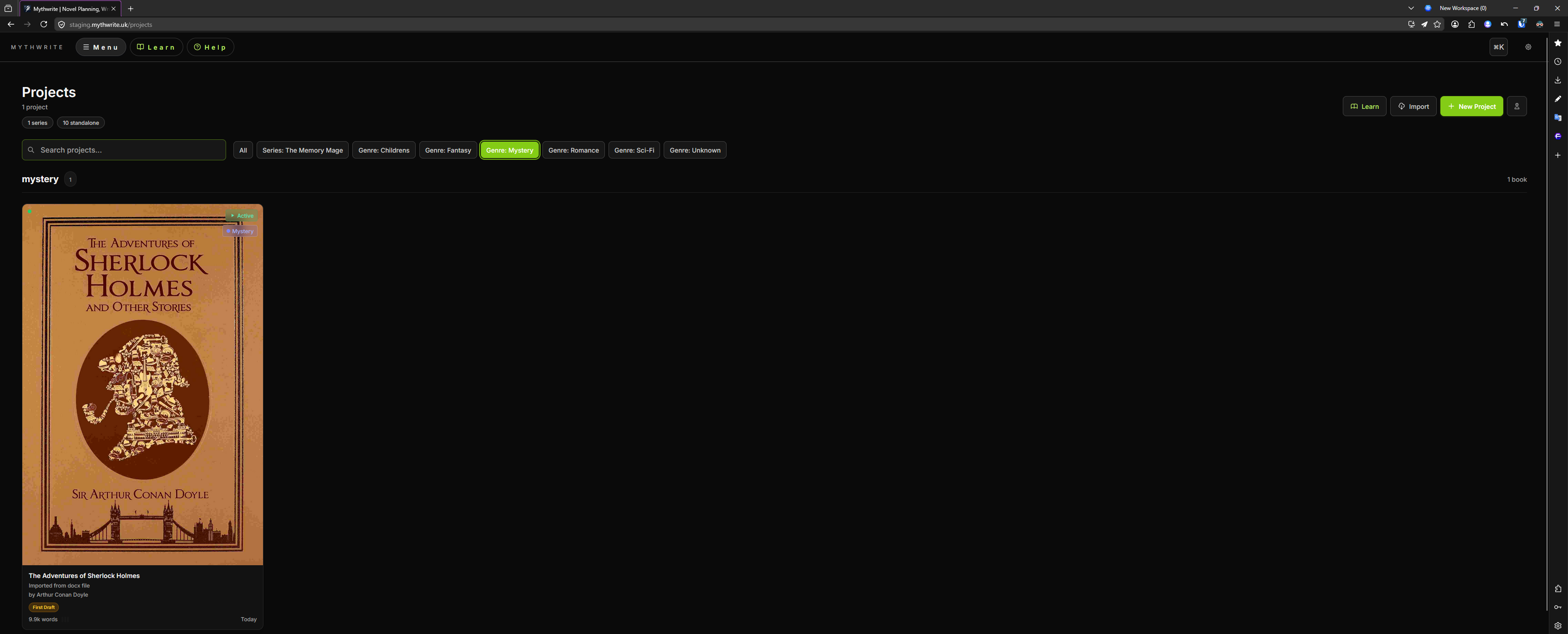Click the goggles-face extension icon

(1539, 24)
